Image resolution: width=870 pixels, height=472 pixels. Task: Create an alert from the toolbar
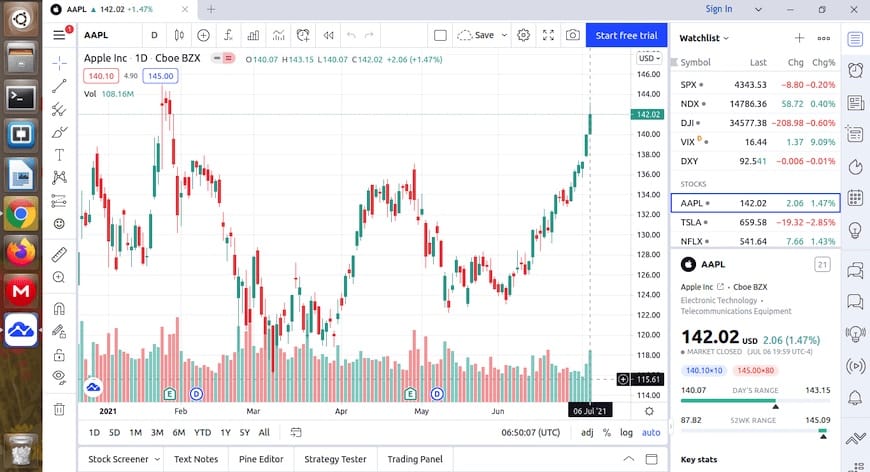pos(303,35)
